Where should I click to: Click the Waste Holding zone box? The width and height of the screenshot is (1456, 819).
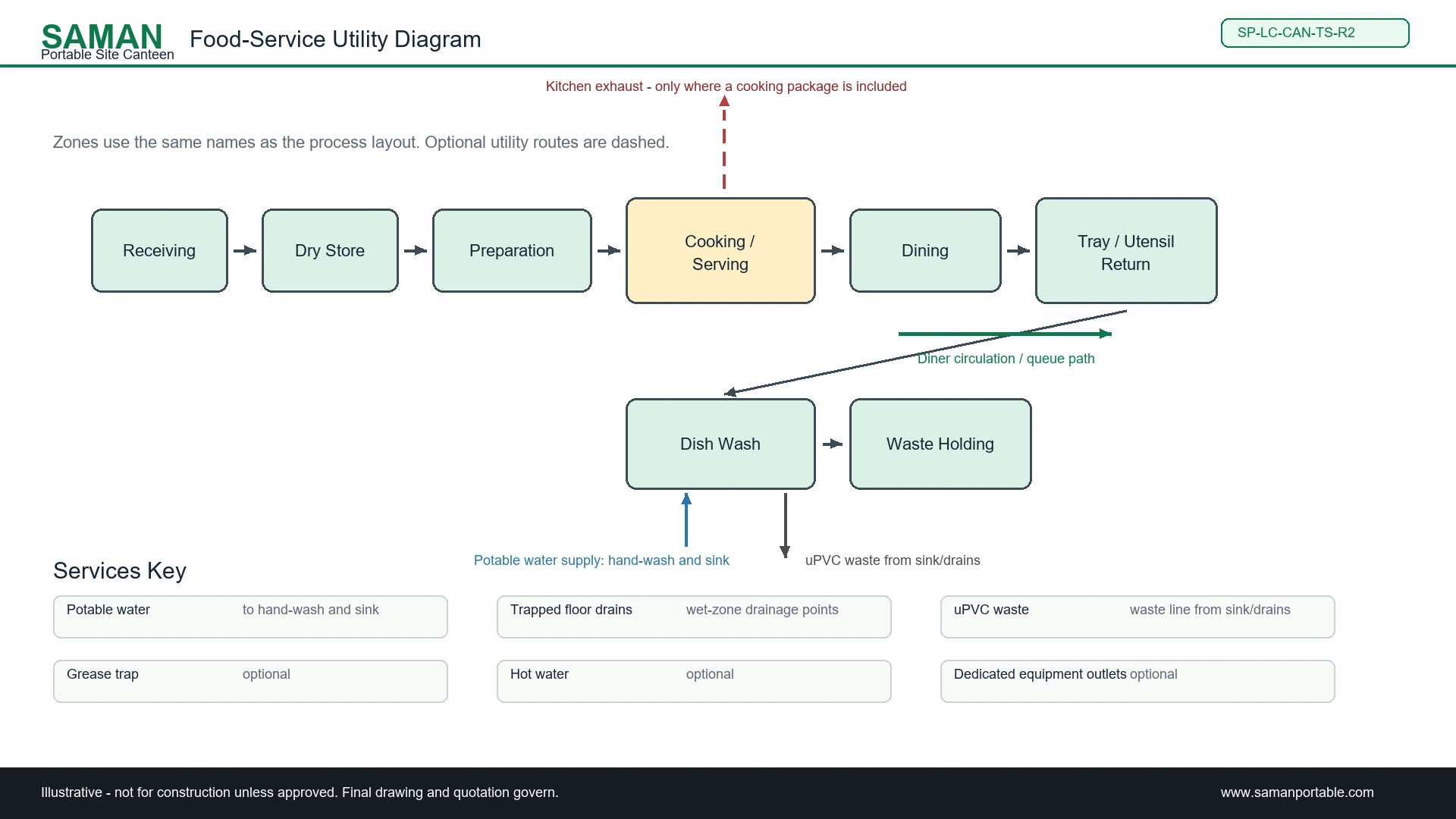point(940,444)
